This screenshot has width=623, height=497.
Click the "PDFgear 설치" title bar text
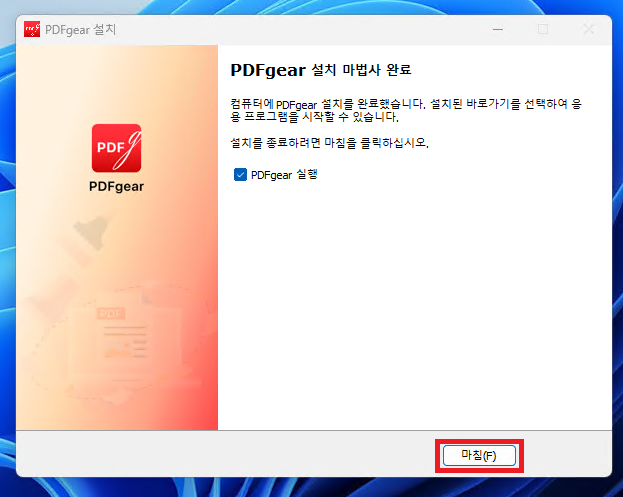tap(82, 29)
